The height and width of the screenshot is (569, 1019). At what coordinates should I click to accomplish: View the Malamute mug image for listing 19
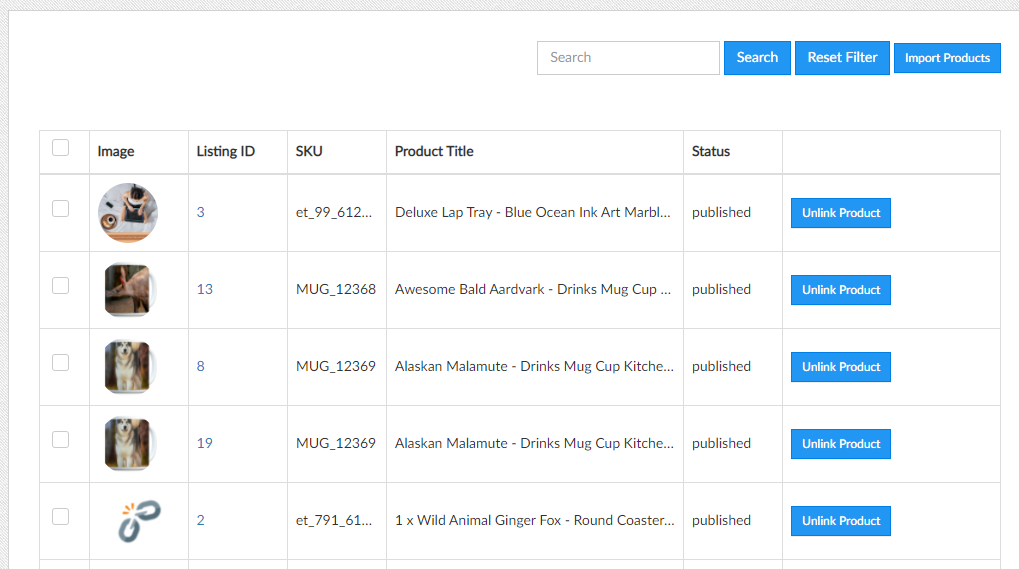click(129, 444)
